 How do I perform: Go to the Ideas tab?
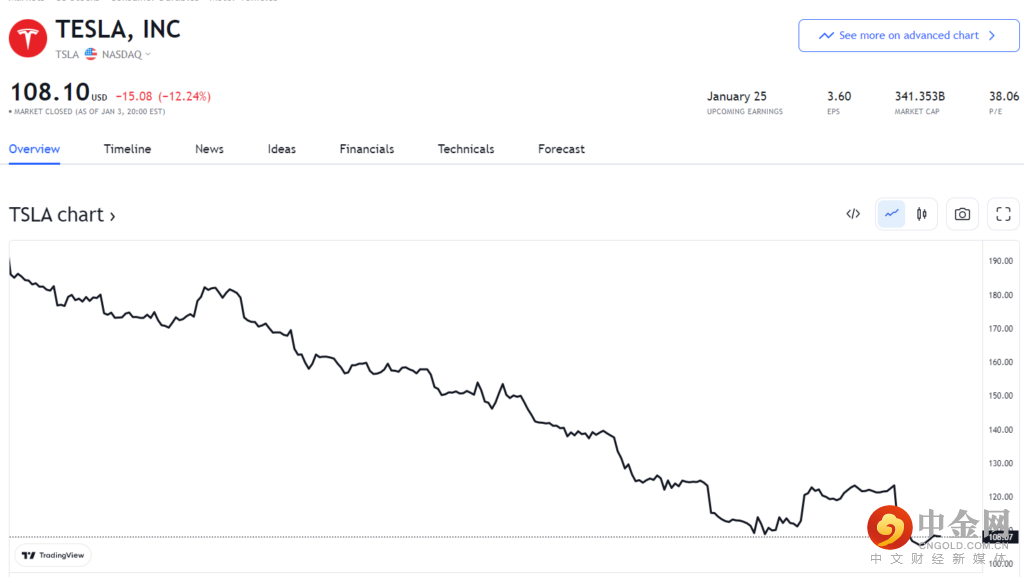282,149
